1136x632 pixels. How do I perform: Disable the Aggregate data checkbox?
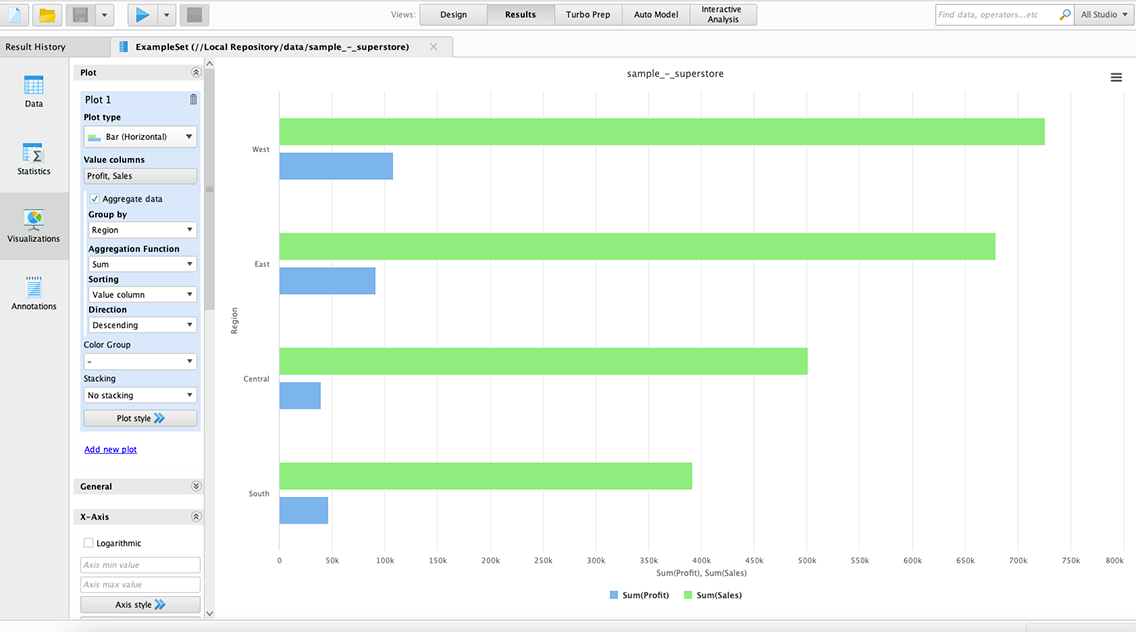94,198
